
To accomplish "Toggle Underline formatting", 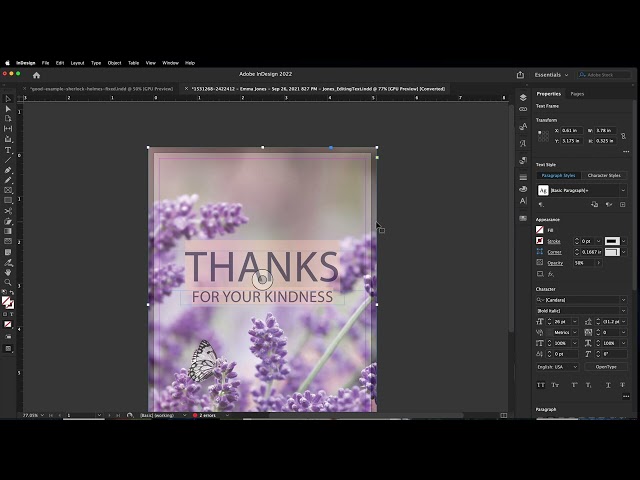I will (x=608, y=385).
